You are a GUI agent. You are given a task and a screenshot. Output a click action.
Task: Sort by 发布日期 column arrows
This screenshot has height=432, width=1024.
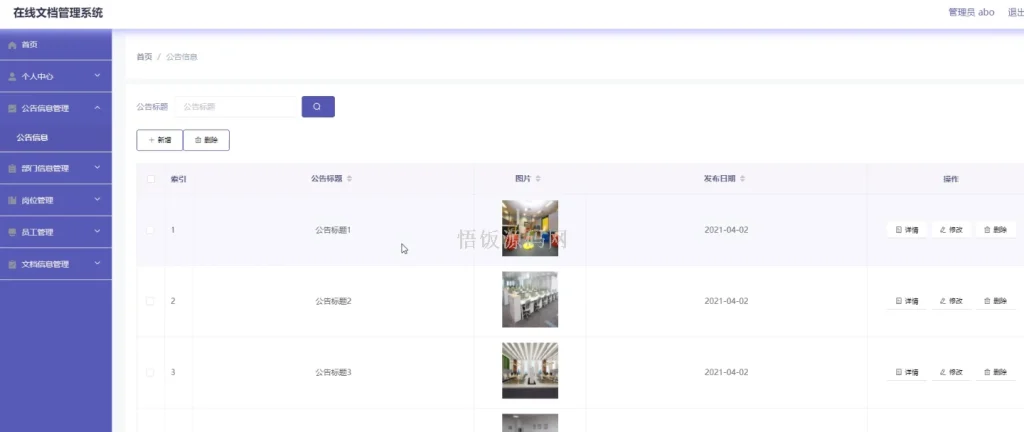point(743,179)
